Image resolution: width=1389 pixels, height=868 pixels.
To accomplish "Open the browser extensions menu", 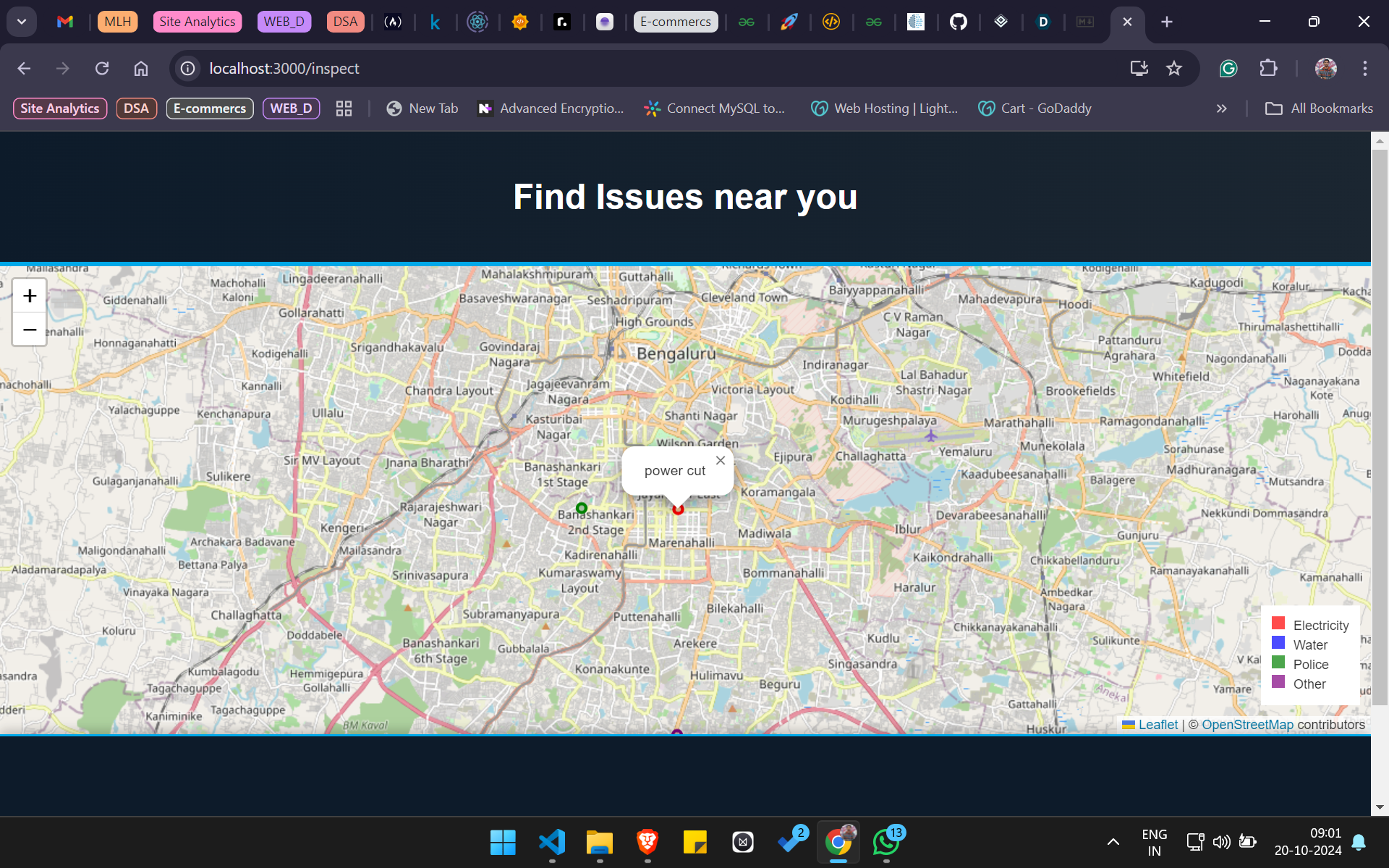I will 1268,68.
